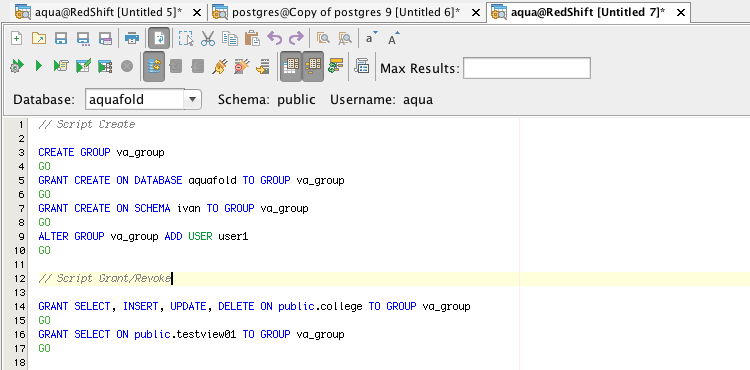Toggle grid results view button
Viewport: 750px width, 370px height.
(291, 66)
